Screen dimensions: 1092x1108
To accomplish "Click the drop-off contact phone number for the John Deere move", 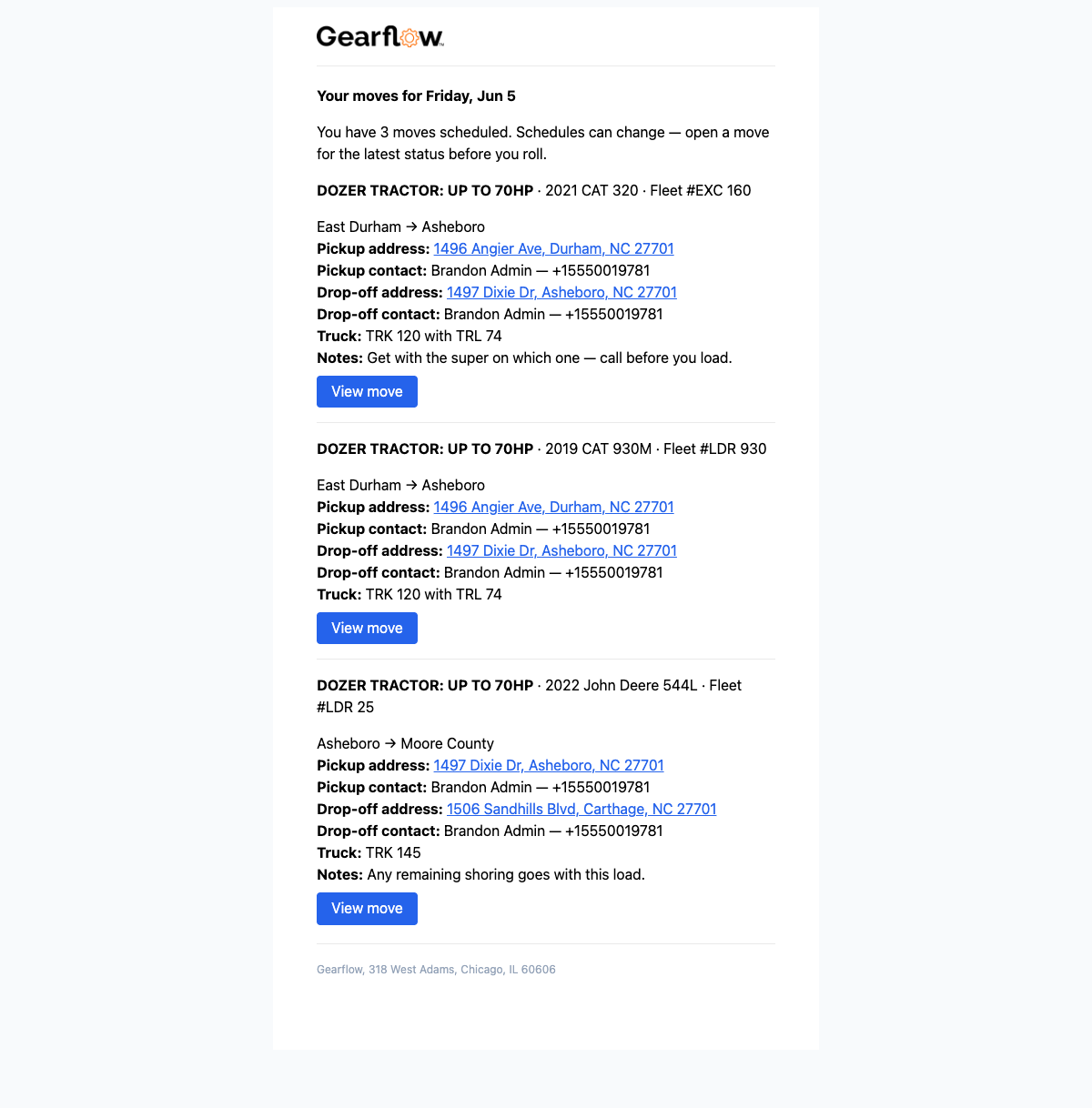I will click(x=613, y=831).
